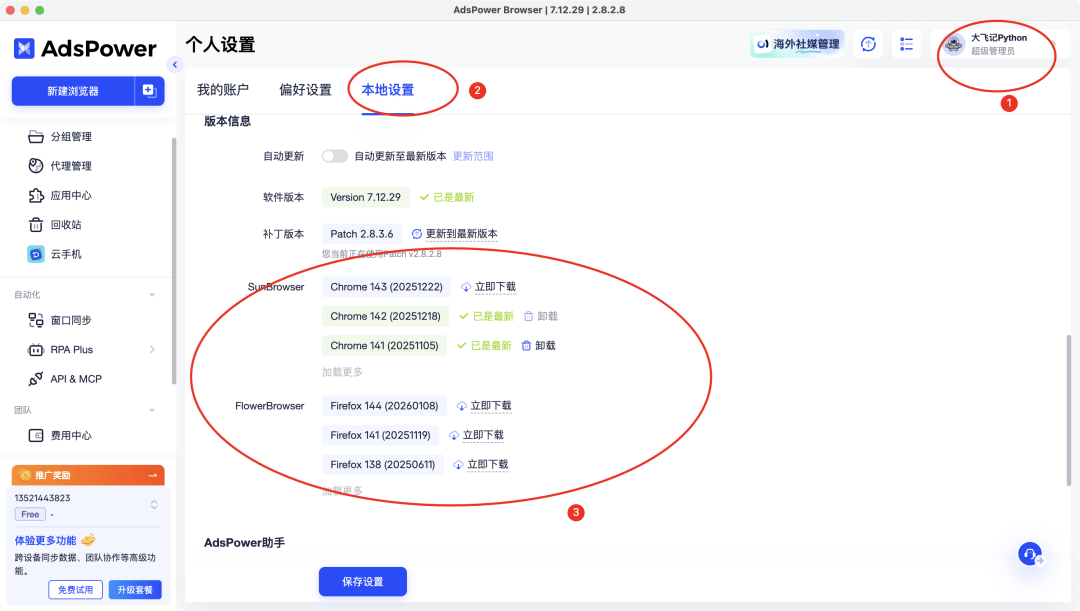This screenshot has width=1080, height=611.
Task: Click 保存设置 button
Action: pos(363,581)
